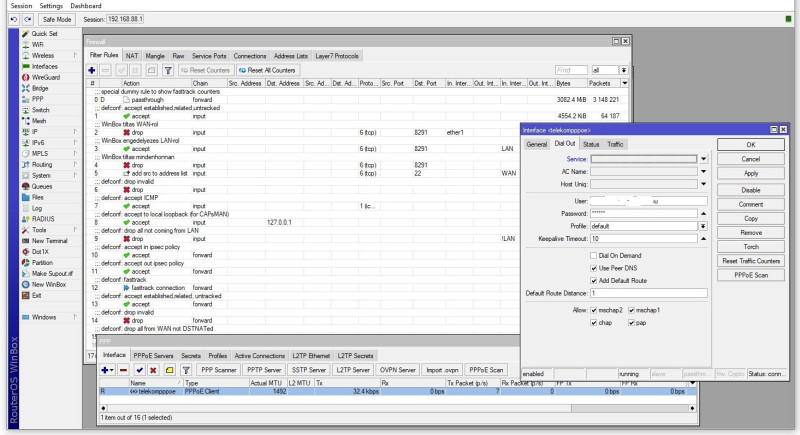Click the PPP window horizontal scrollbar
Screen dimensions: 800x435
[x=338, y=408]
